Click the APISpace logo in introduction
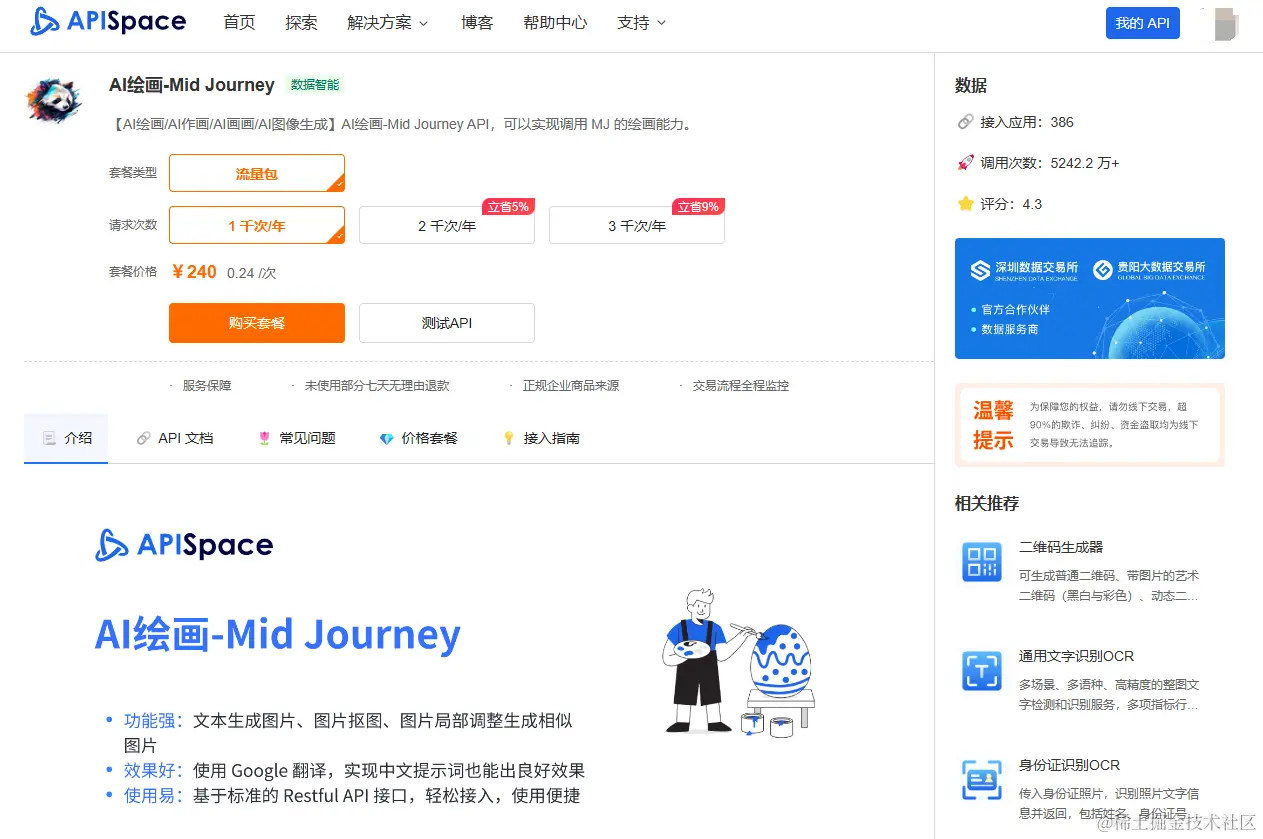 tap(184, 545)
